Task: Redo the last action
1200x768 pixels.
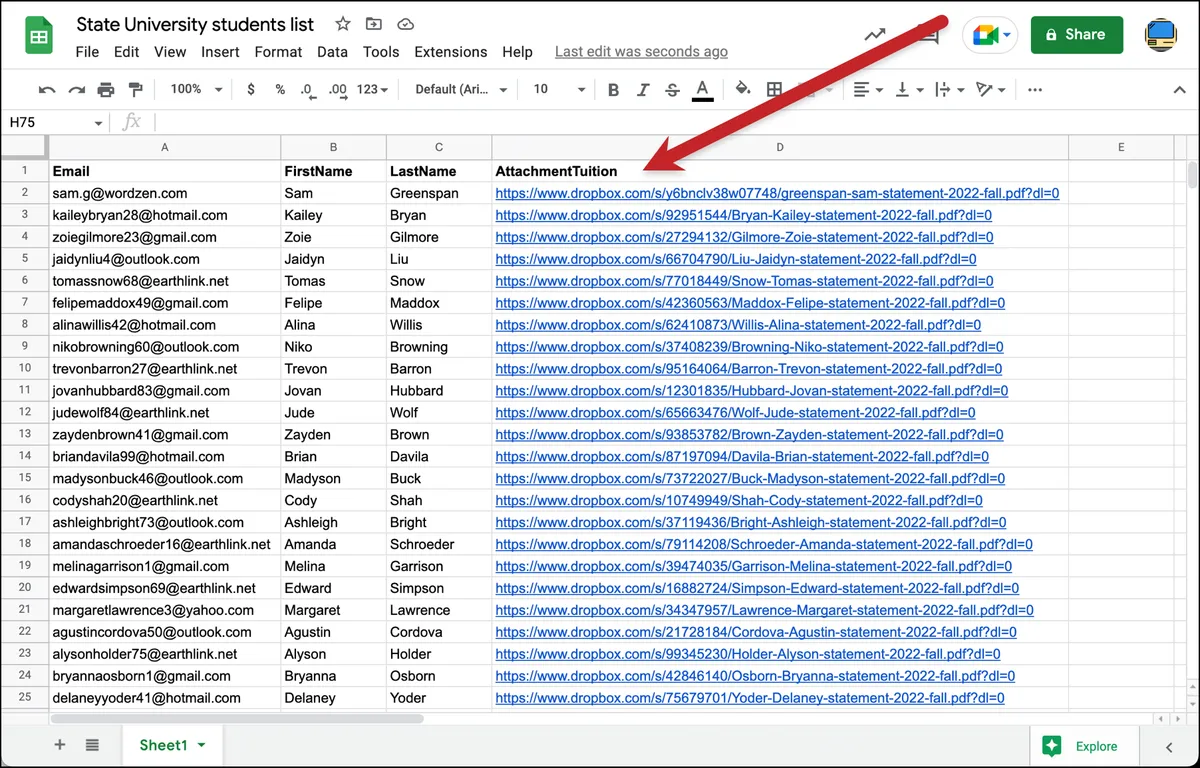Action: (x=76, y=89)
